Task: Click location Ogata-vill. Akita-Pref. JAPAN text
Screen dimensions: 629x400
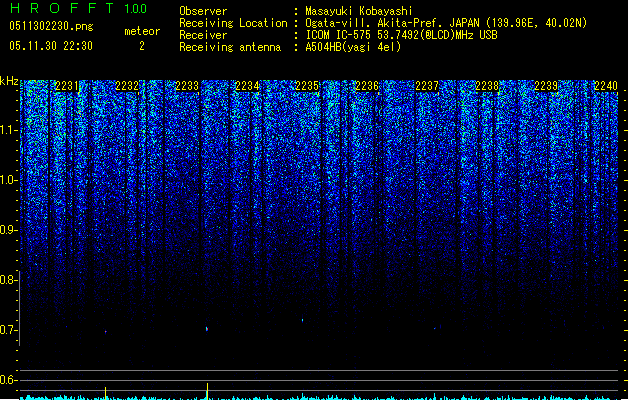Action: point(446,23)
